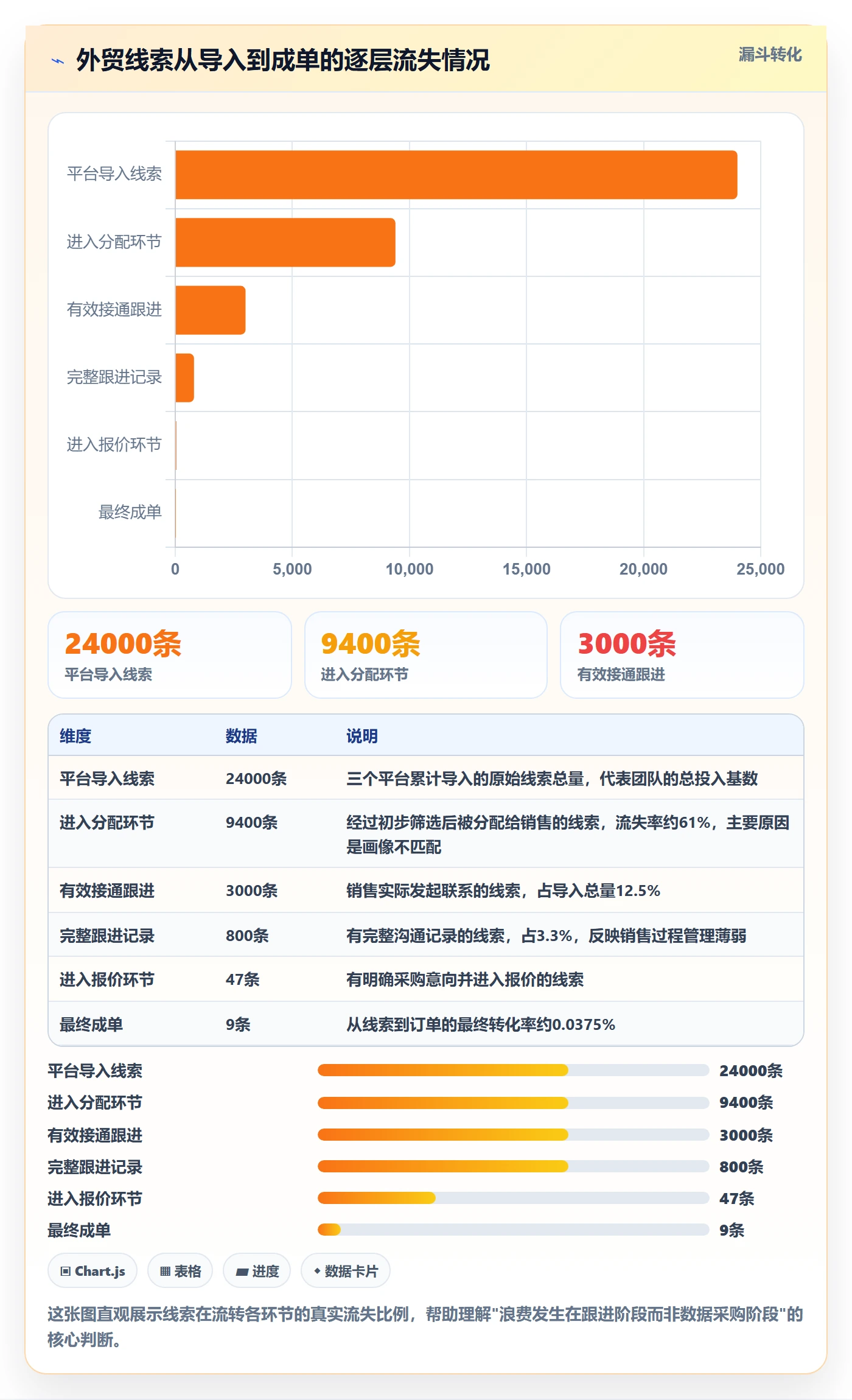Click description 销售实际发起联系的线索，占导入总量12.5%
Viewport: 852px width, 1400px height.
tap(503, 891)
